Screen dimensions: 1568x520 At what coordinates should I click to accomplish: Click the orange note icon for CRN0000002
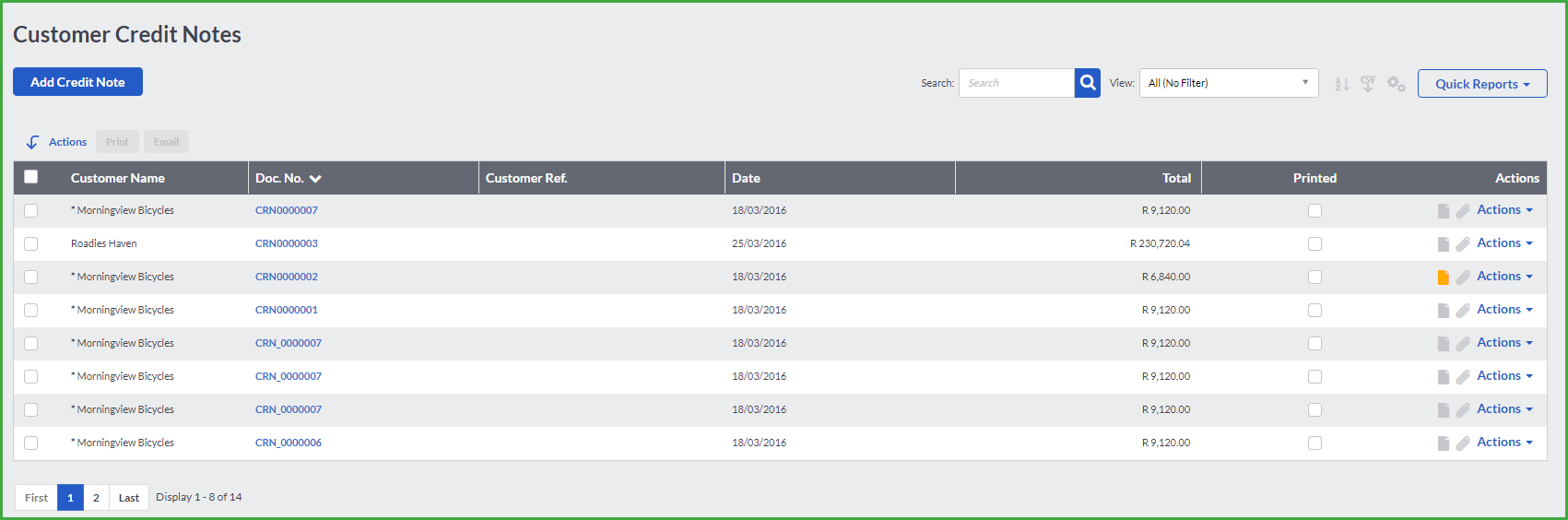[1444, 277]
